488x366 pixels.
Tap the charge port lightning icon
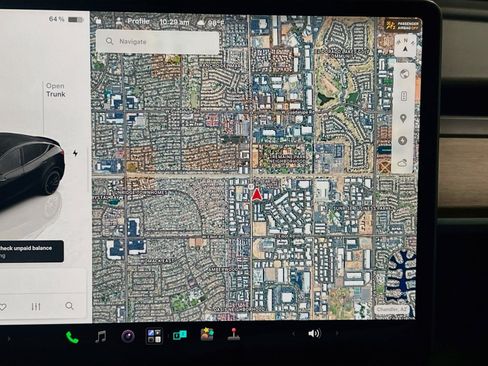coord(75,153)
